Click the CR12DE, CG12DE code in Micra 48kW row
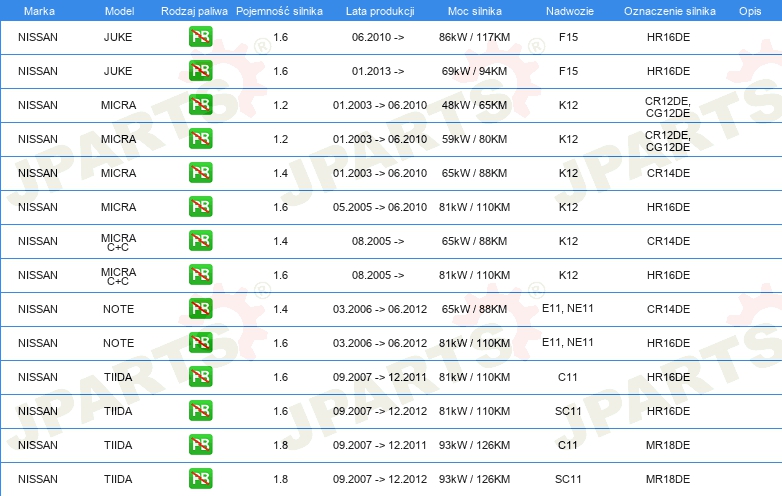The image size is (782, 496). click(x=668, y=105)
